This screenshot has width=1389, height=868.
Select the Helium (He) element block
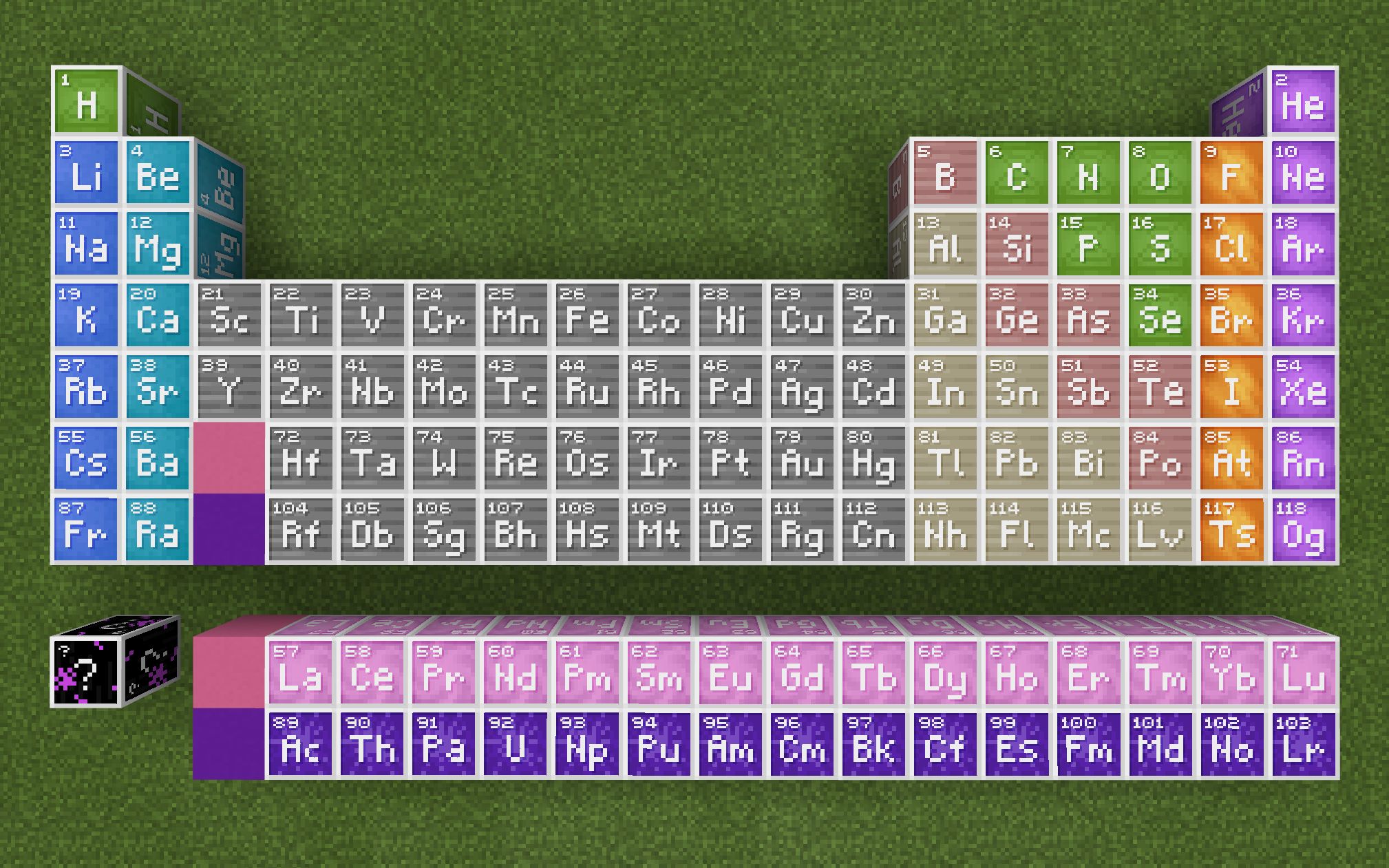(x=1303, y=100)
